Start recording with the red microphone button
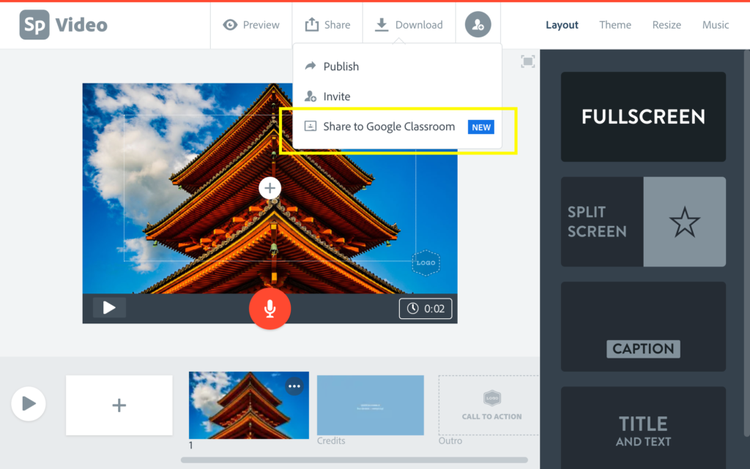Screen dimensions: 750x469 (x=270, y=308)
